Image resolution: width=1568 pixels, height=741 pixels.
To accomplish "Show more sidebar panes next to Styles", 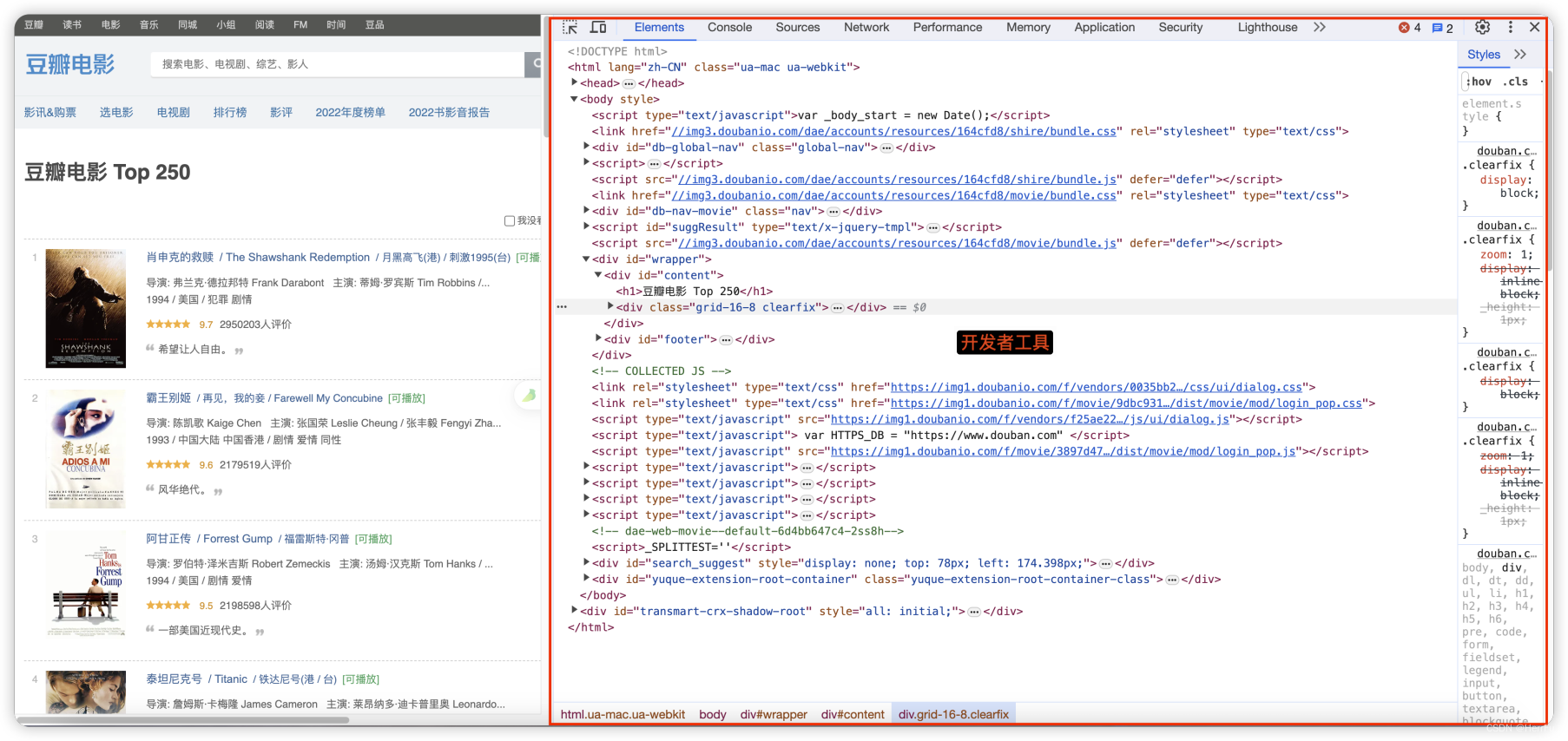I will point(1520,54).
